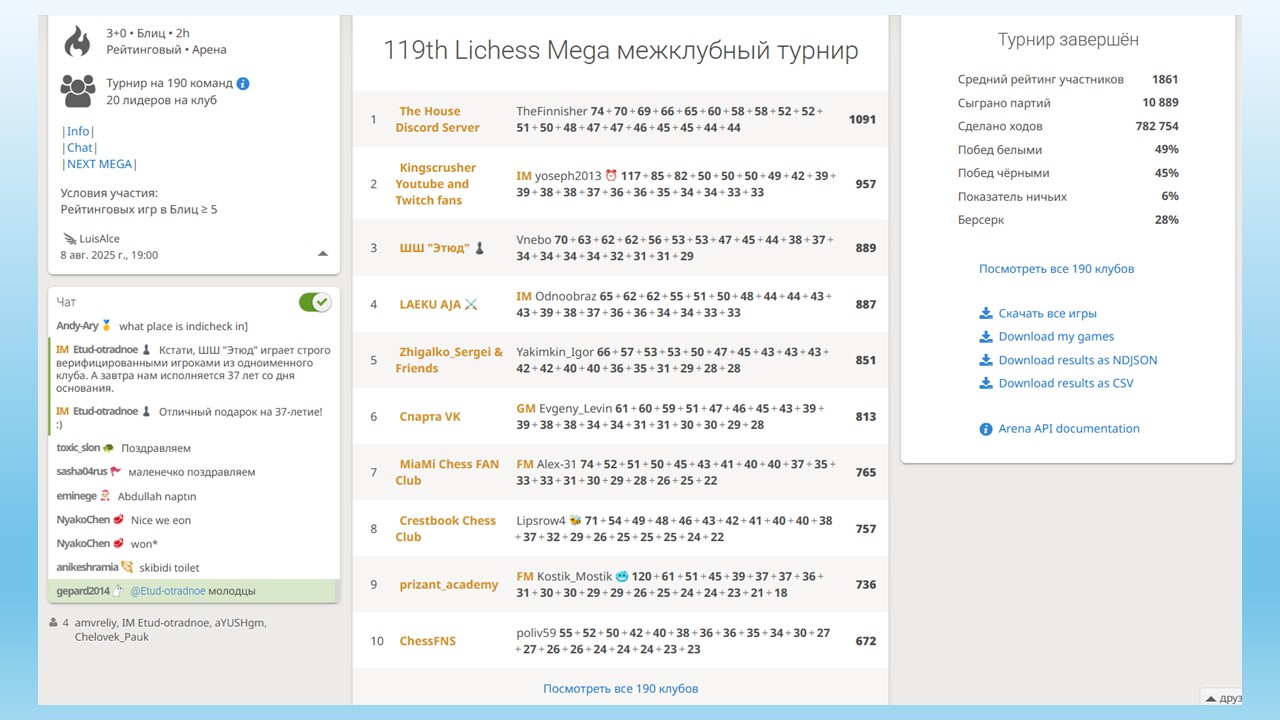1280x720 pixels.
Task: Click @Etud-otradnoe mention in chat
Action: (x=168, y=591)
